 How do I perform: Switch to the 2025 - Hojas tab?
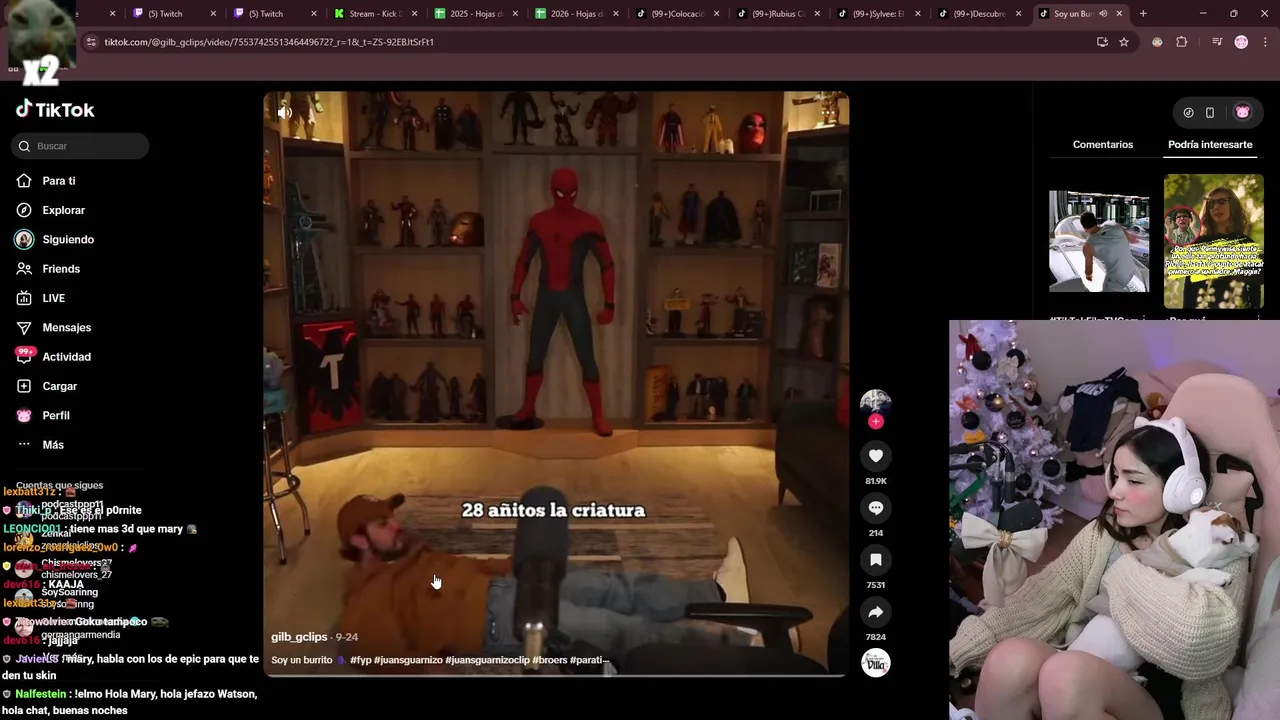point(475,14)
